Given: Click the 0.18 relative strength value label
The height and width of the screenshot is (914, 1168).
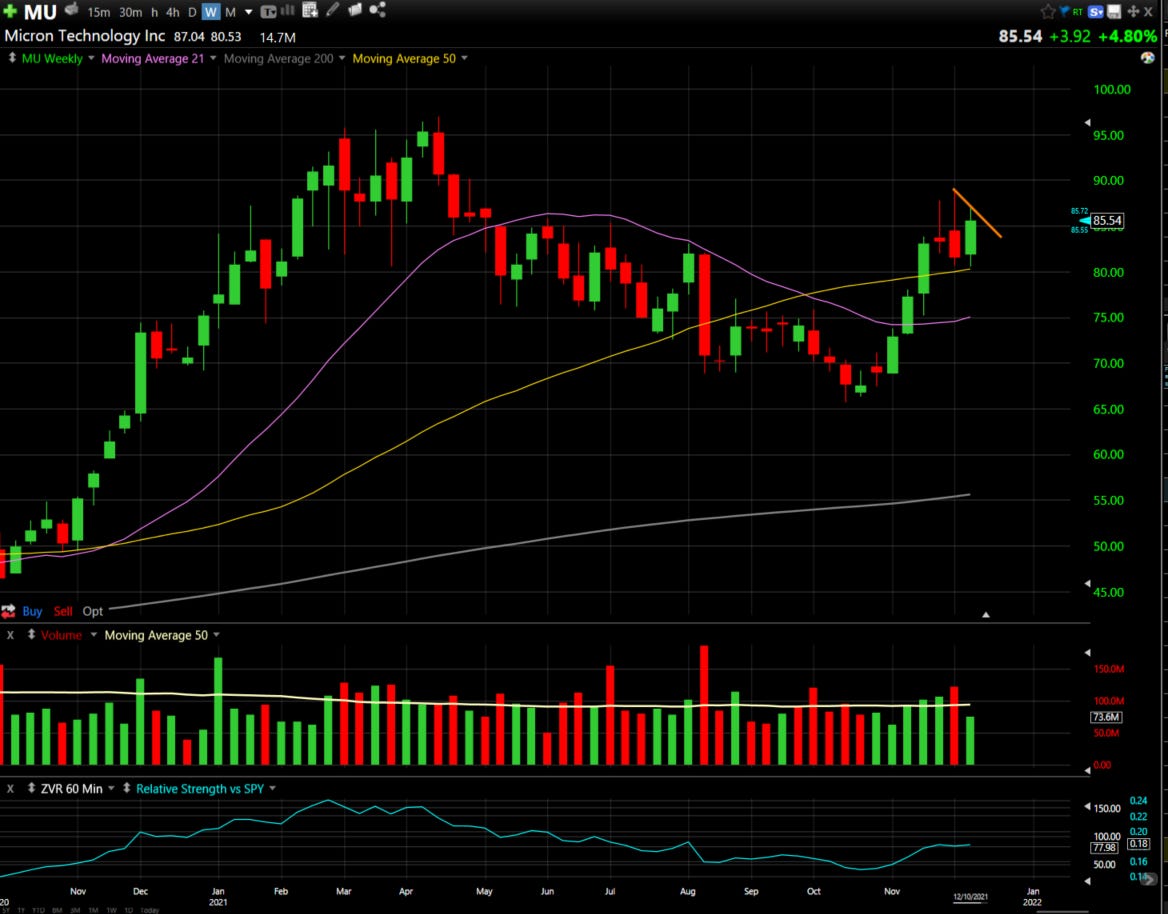Looking at the screenshot, I should (x=1138, y=844).
